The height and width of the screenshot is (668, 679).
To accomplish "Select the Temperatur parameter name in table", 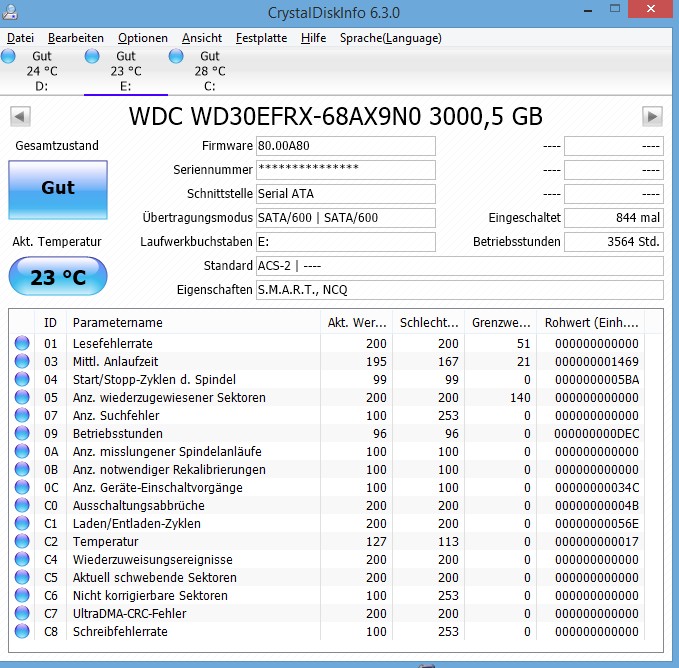I will coord(105,542).
